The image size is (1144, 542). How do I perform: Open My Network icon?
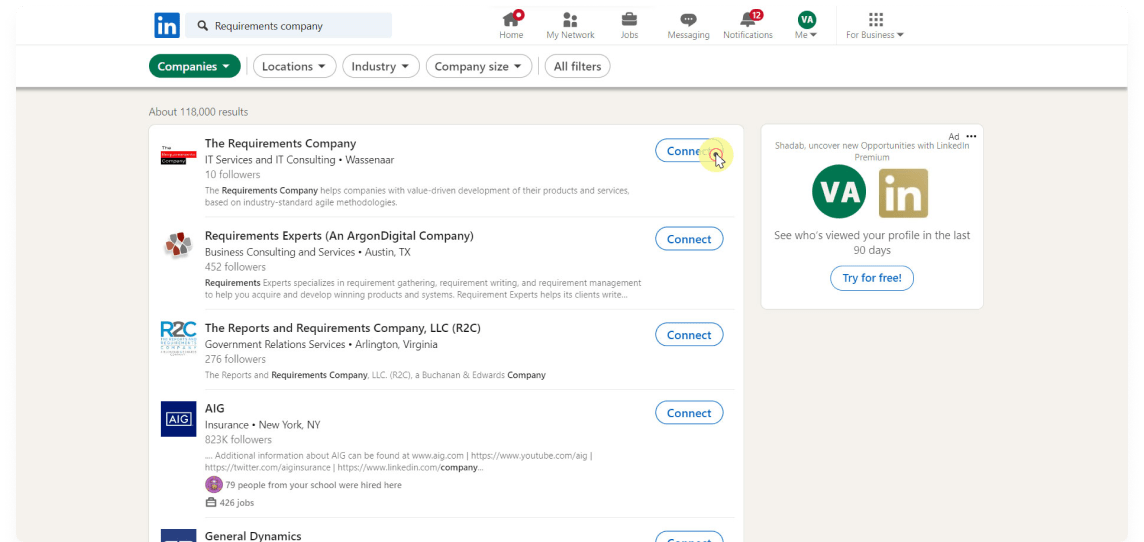(x=571, y=26)
